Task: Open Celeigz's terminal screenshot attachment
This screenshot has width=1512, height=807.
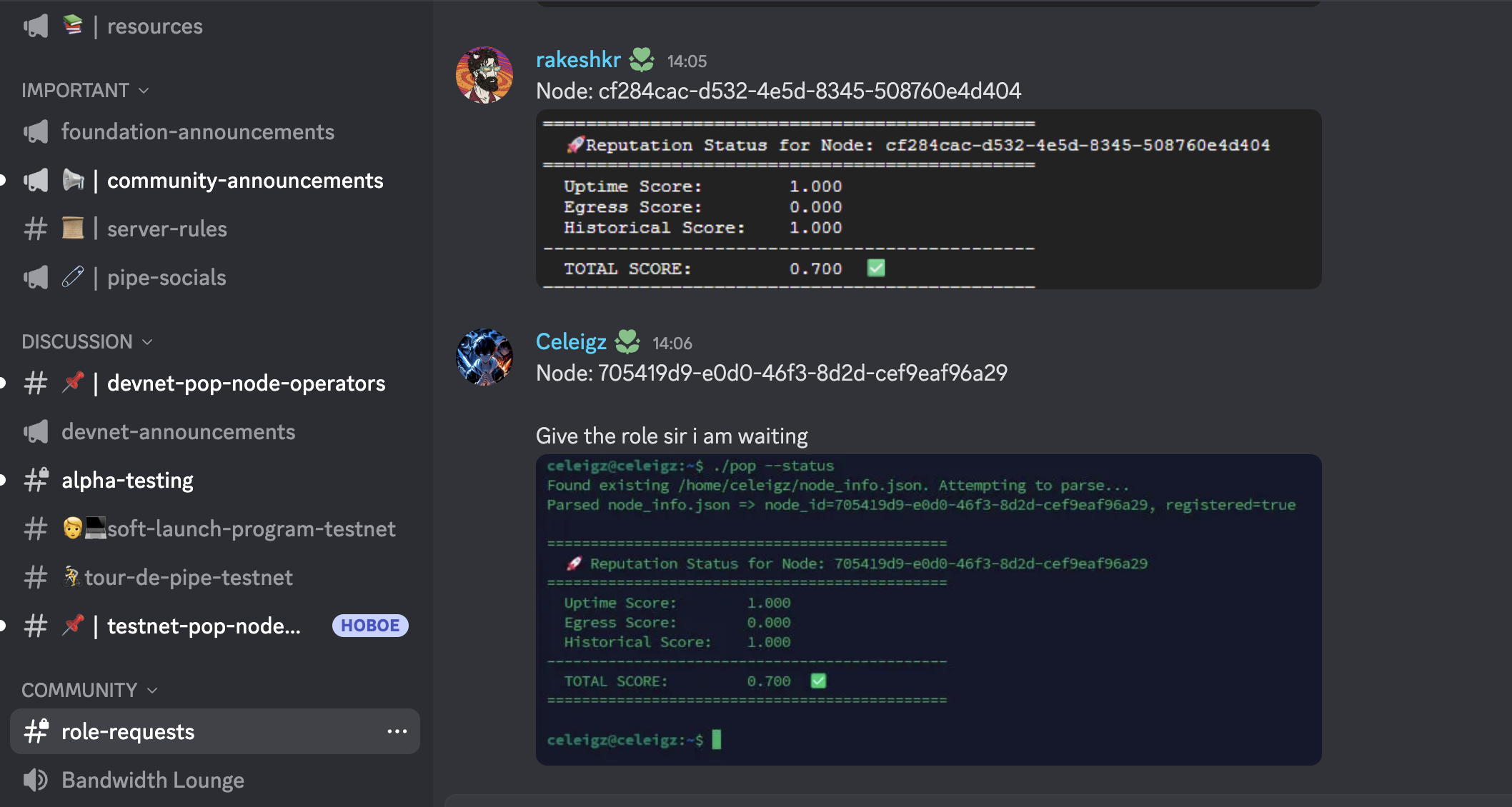Action: click(x=927, y=609)
